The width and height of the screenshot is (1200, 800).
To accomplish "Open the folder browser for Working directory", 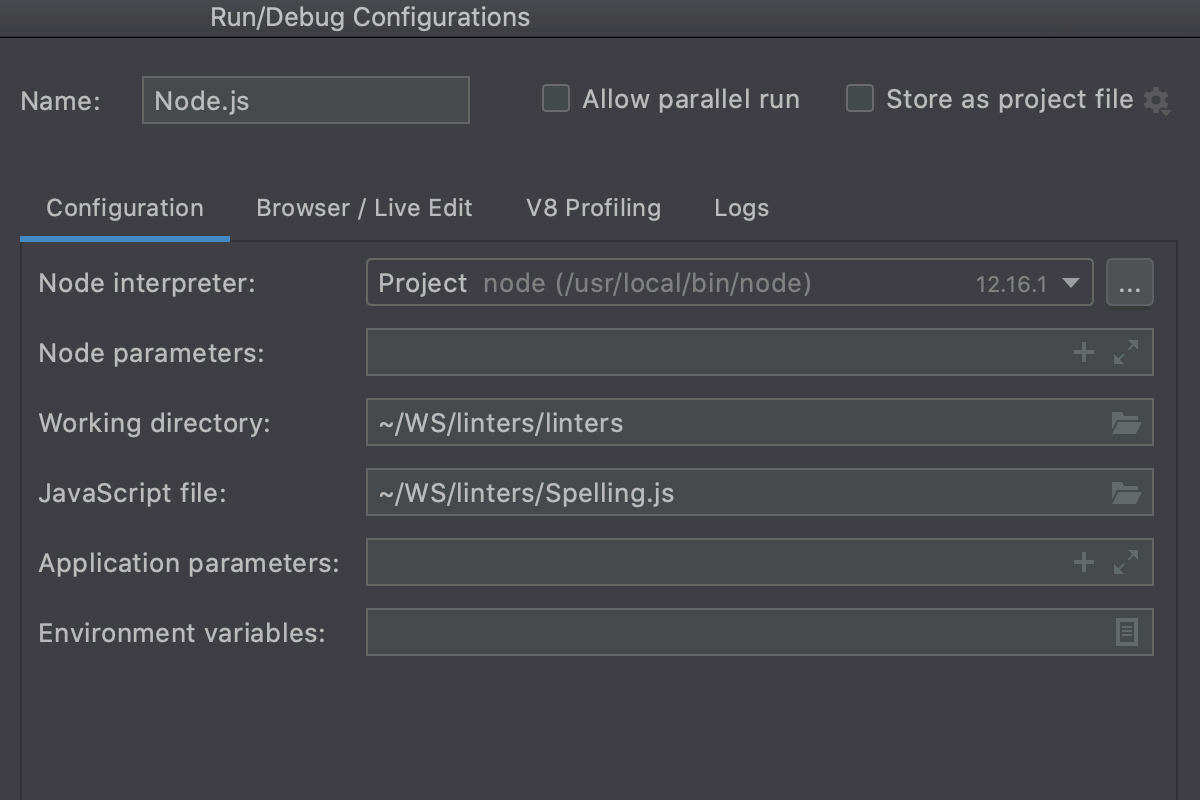I will click(x=1127, y=422).
